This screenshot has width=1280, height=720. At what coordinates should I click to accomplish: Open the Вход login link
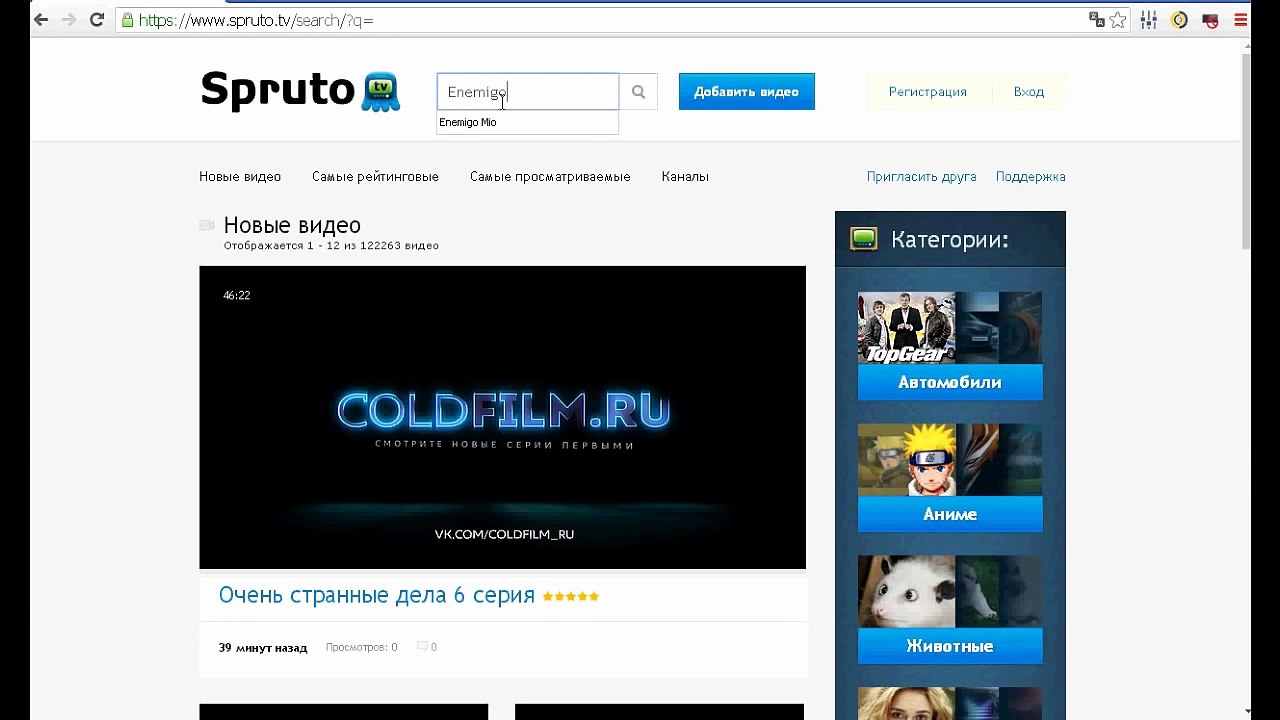click(x=1029, y=92)
